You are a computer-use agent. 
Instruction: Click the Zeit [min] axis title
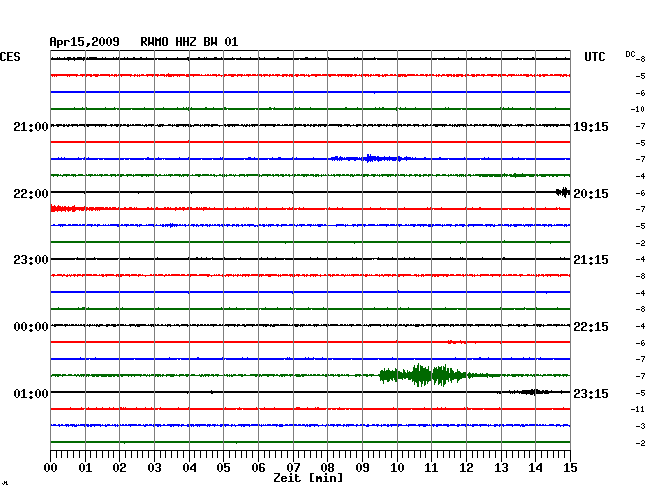tap(308, 478)
